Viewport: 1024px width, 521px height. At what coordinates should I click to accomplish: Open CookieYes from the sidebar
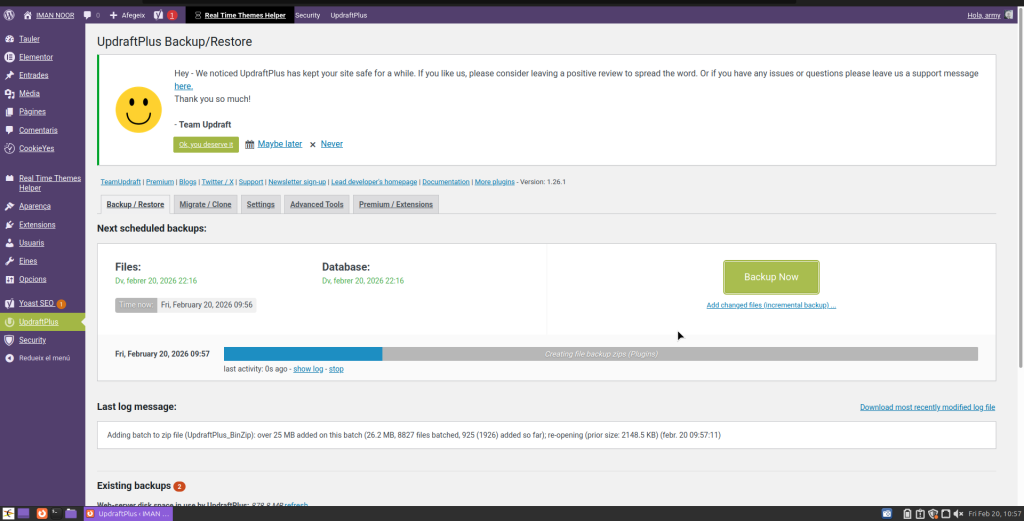37,148
